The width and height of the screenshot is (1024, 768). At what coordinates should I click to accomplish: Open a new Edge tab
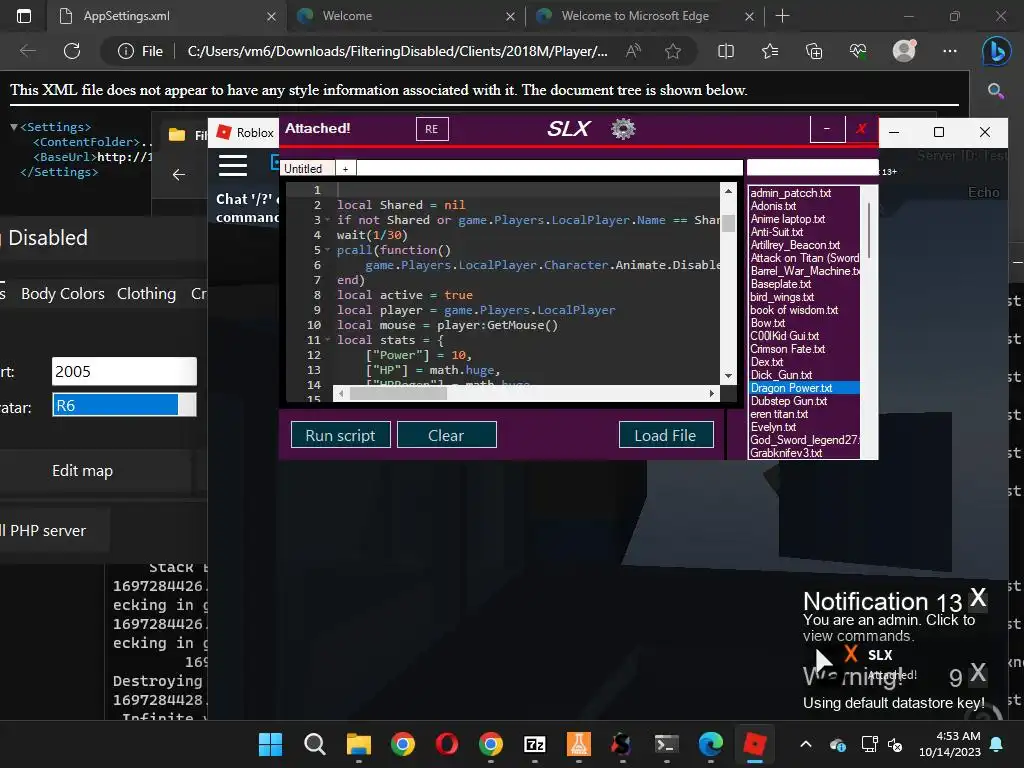click(x=782, y=16)
